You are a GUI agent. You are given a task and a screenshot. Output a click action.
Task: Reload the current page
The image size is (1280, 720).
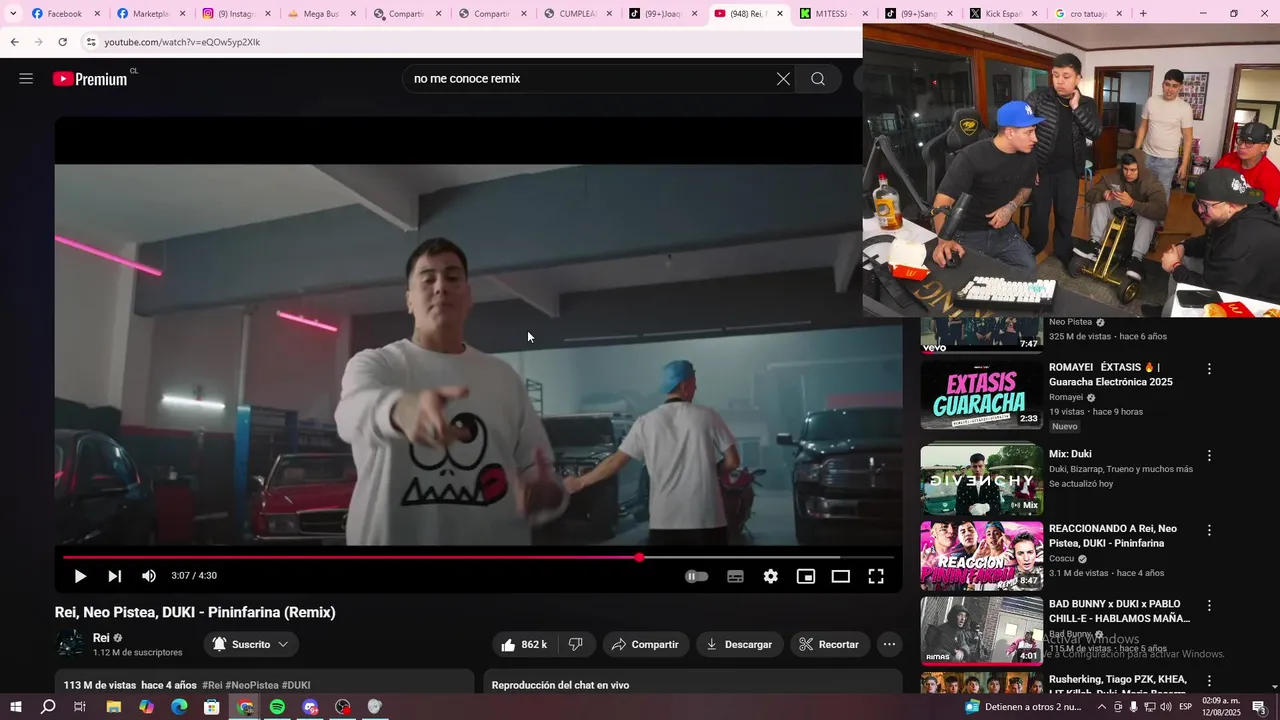tap(62, 42)
